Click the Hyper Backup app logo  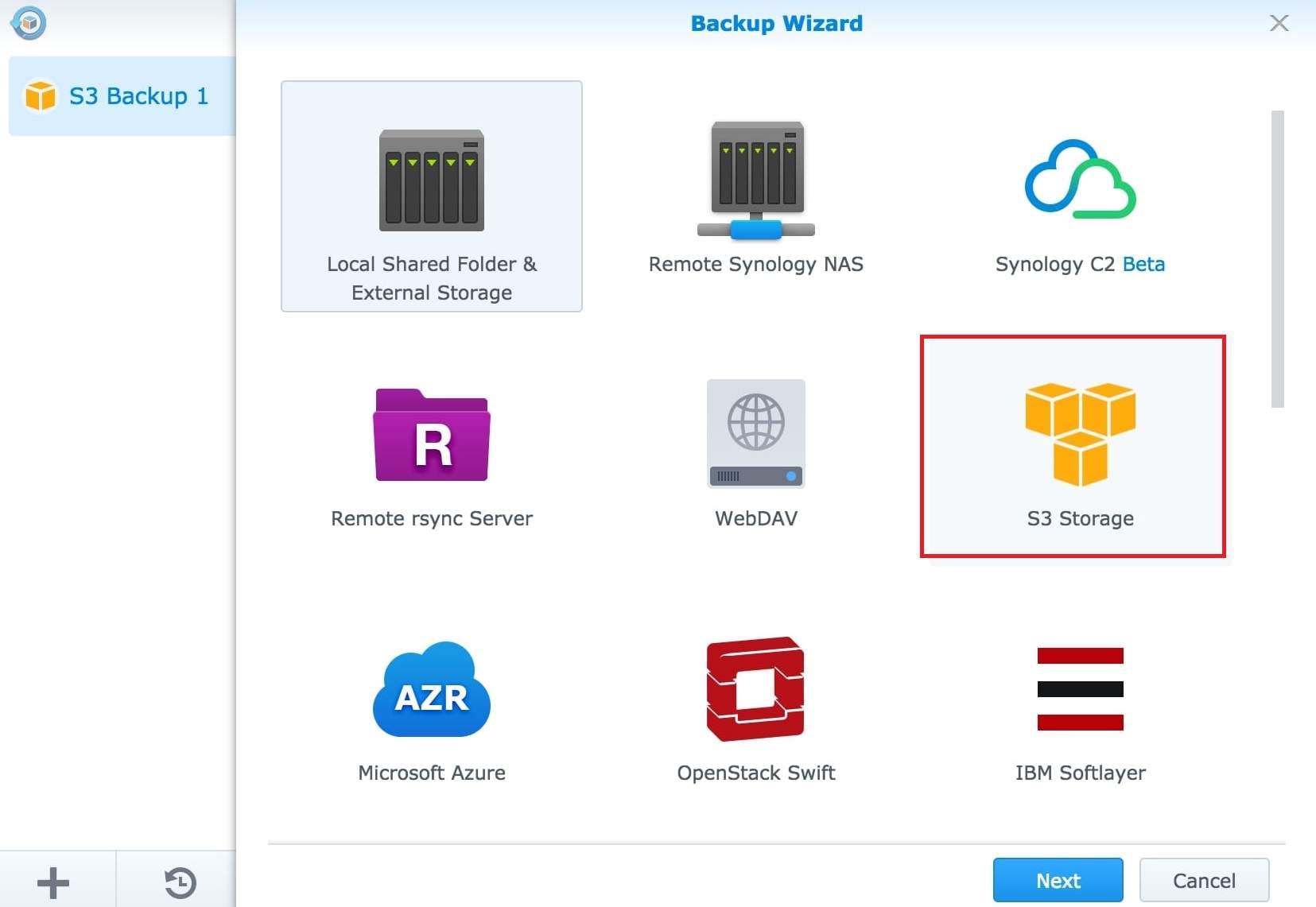click(x=29, y=23)
